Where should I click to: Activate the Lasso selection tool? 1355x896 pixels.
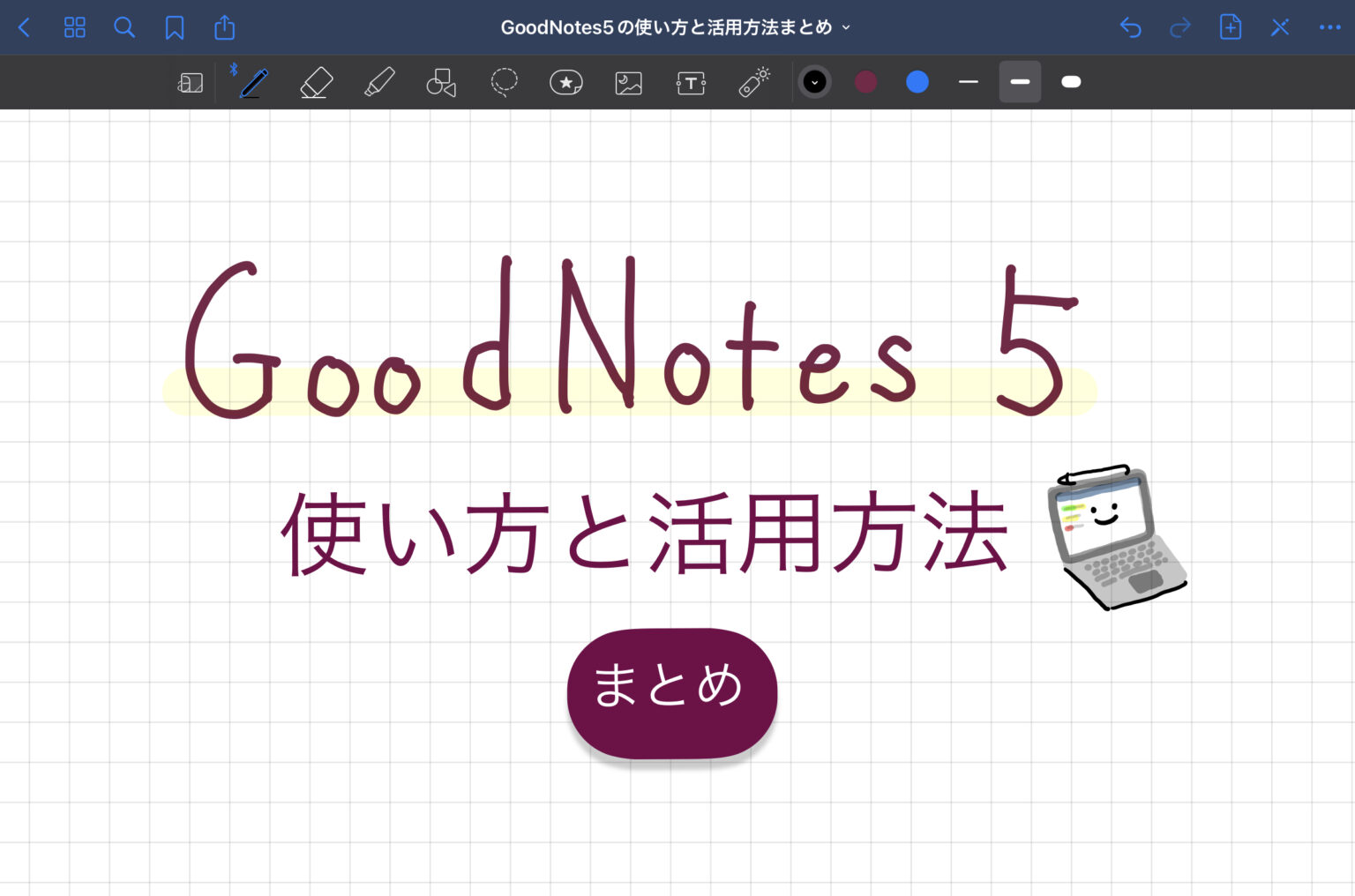503,82
